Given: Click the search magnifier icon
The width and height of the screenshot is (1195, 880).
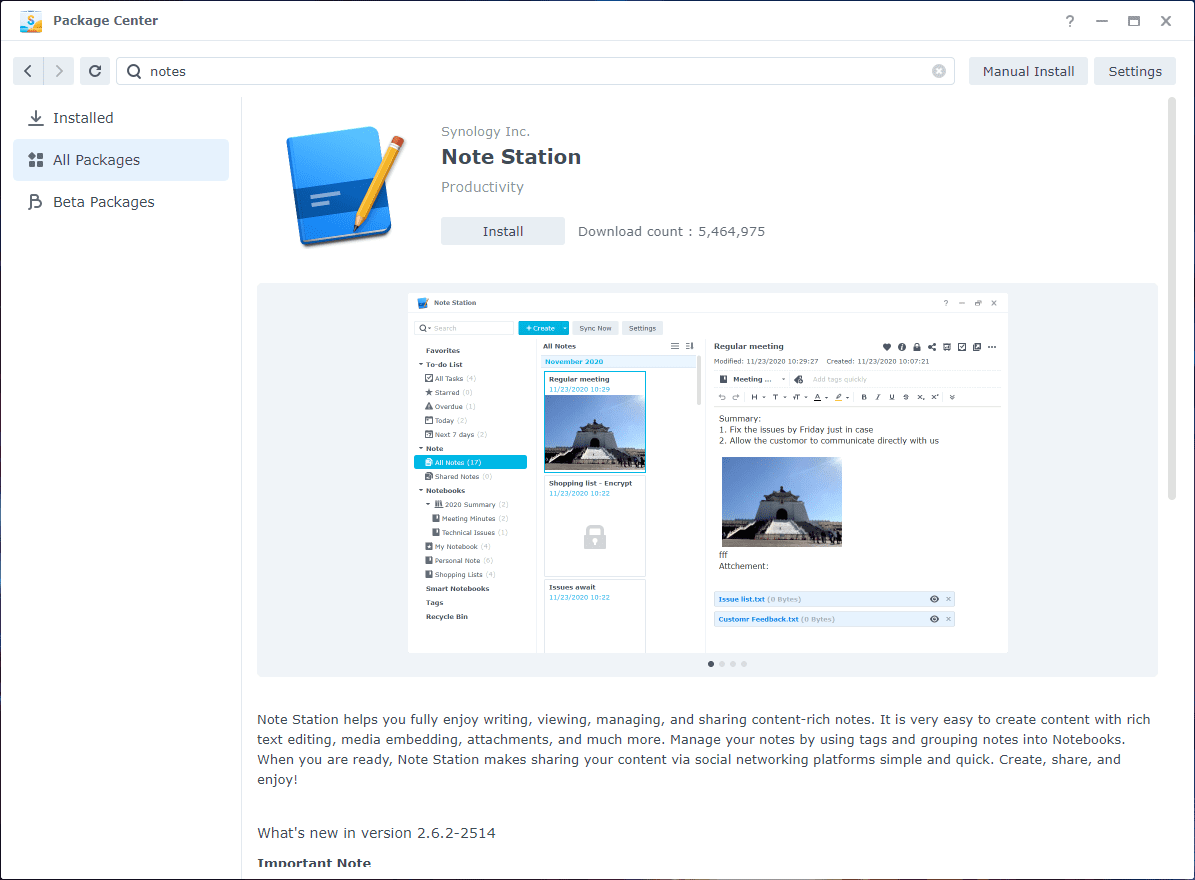Looking at the screenshot, I should [134, 71].
